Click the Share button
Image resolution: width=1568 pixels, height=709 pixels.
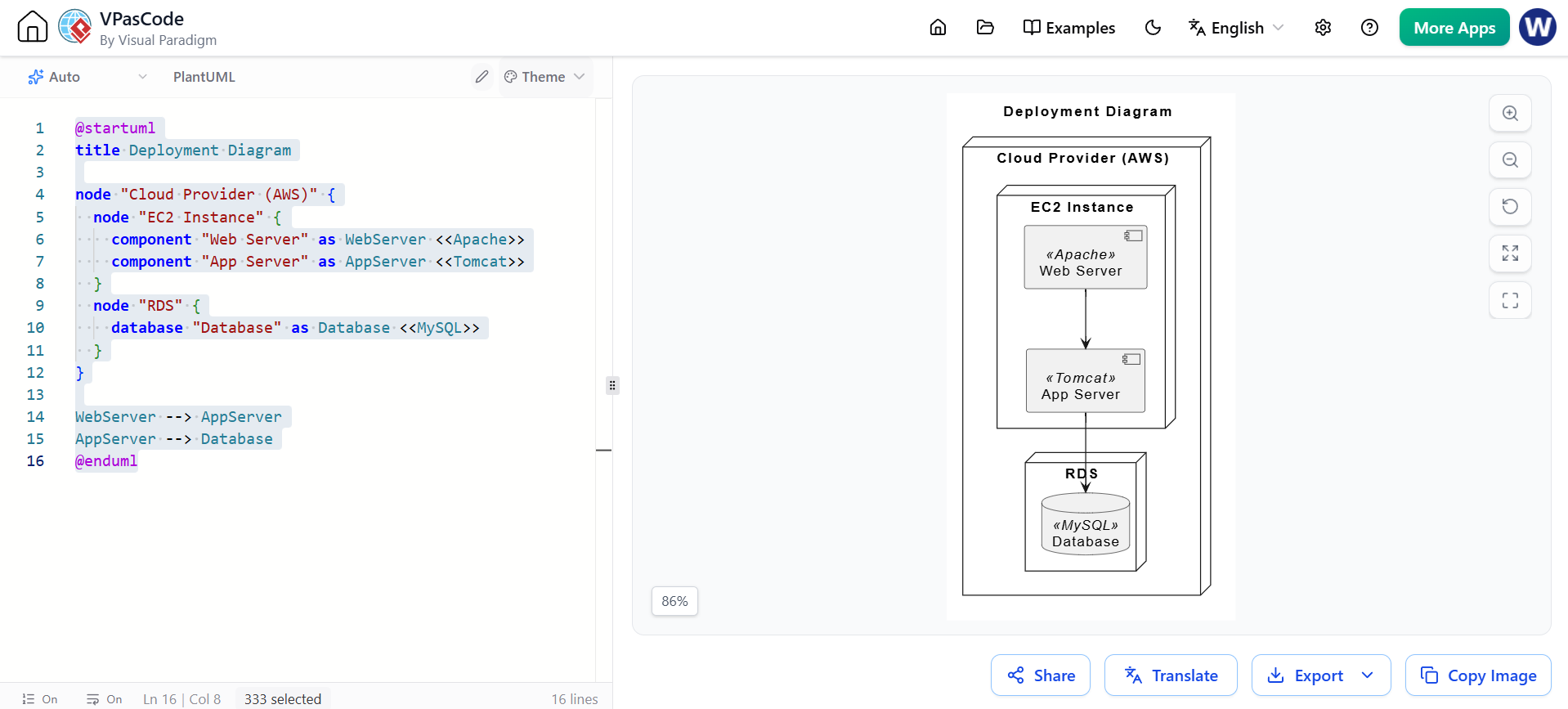click(x=1041, y=675)
